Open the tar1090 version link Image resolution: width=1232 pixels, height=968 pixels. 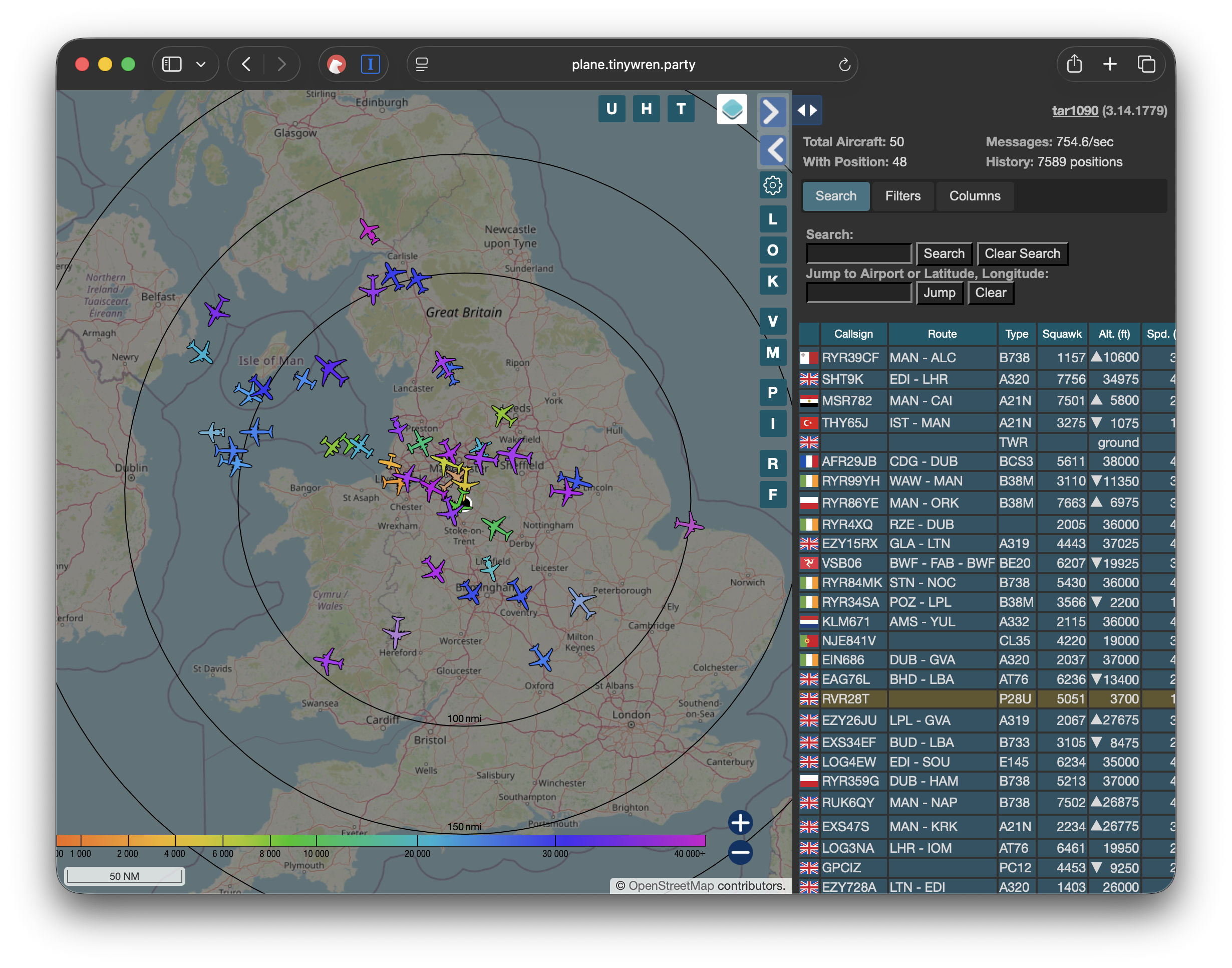click(1075, 111)
